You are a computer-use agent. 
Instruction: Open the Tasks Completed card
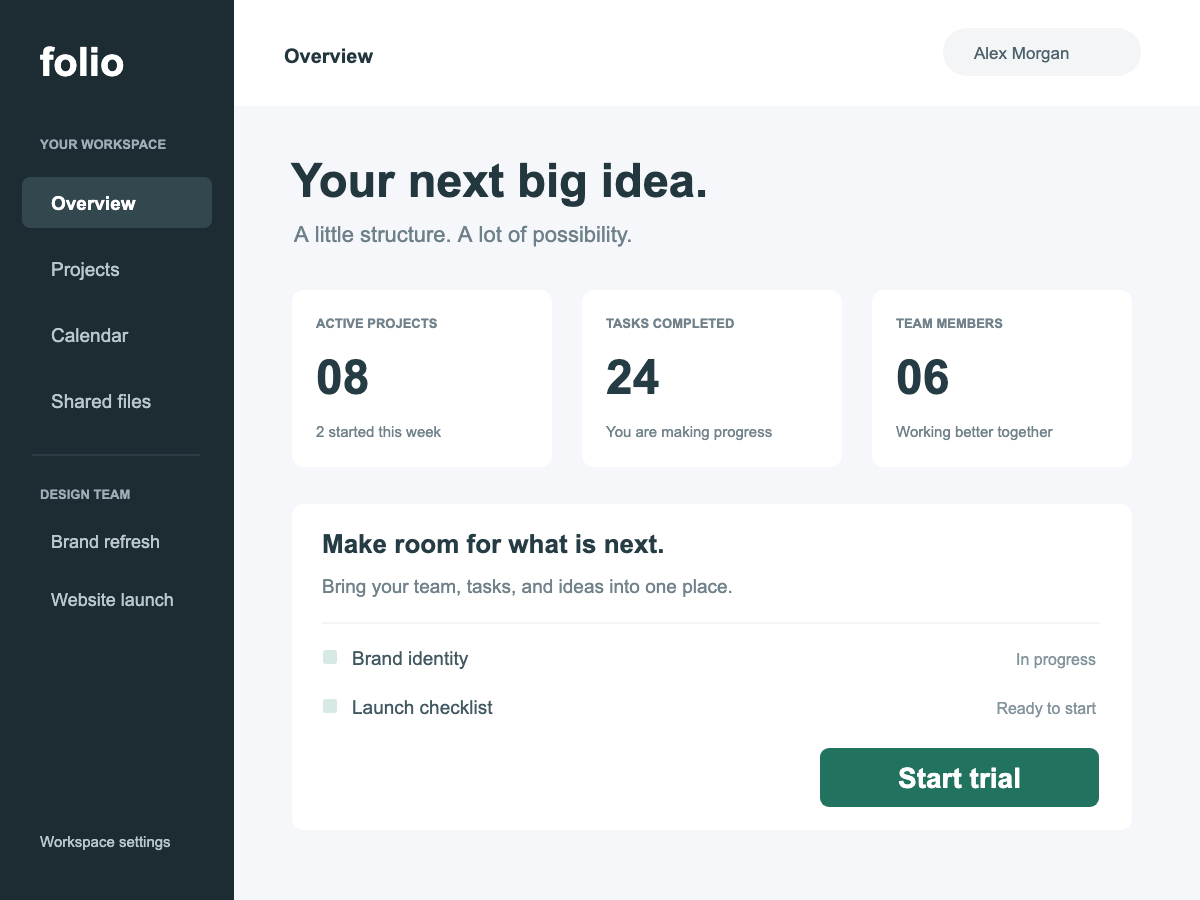coord(712,378)
